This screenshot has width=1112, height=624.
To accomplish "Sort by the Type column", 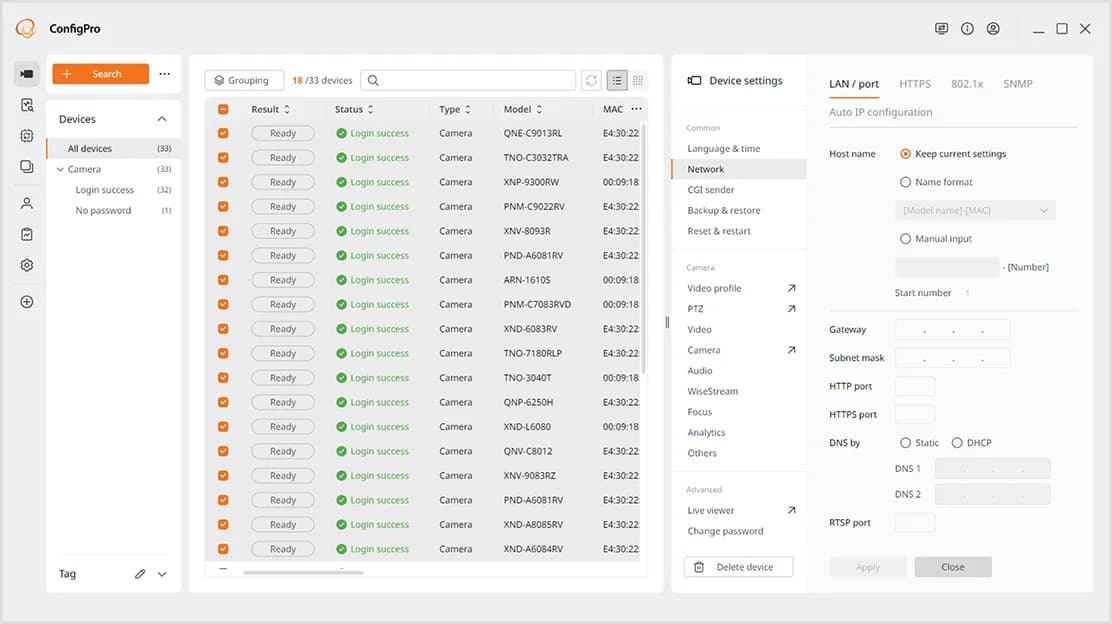I will click(x=455, y=109).
